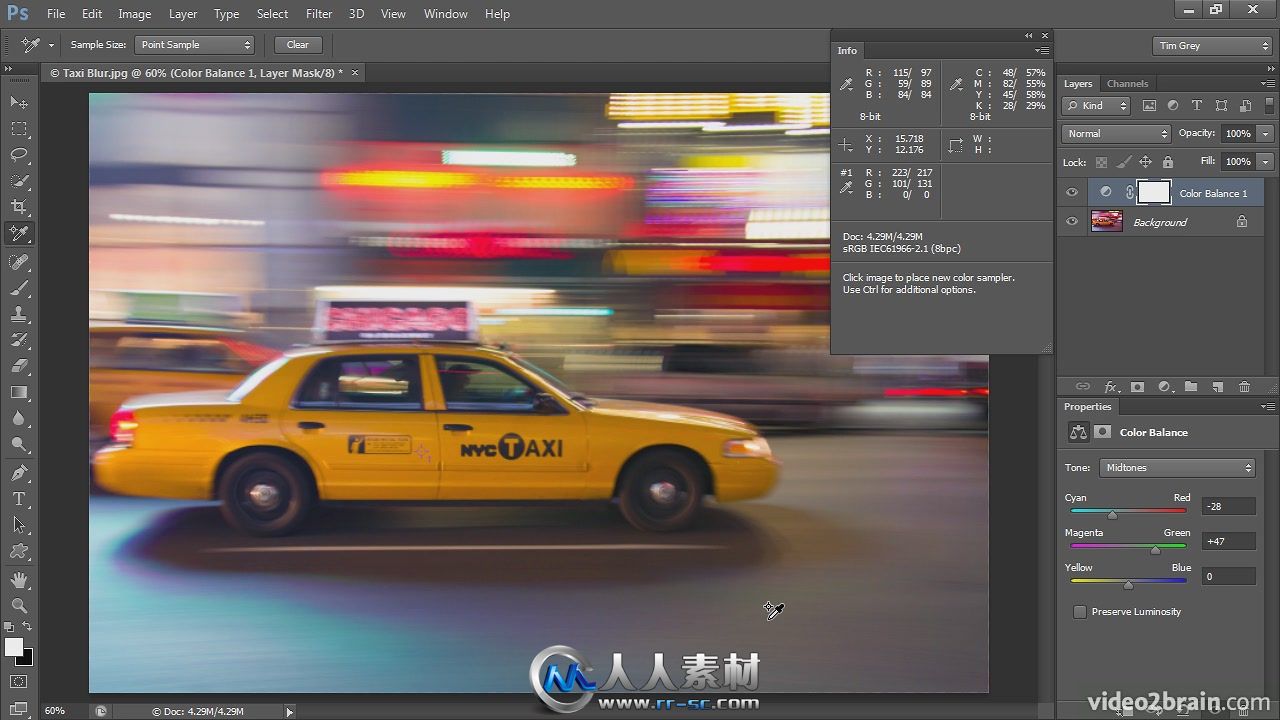This screenshot has width=1280, height=720.
Task: Click the Magenta-Green slider handle
Action: 1155,549
